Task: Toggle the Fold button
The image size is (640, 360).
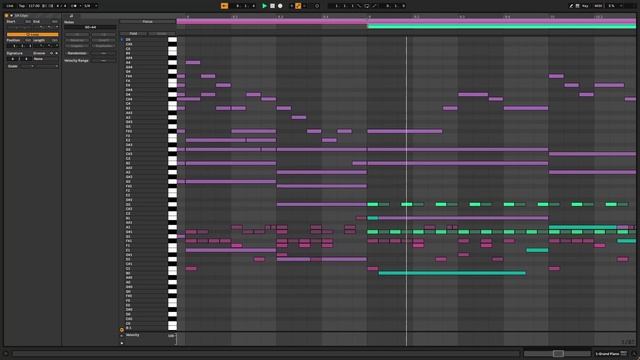Action: 133,33
